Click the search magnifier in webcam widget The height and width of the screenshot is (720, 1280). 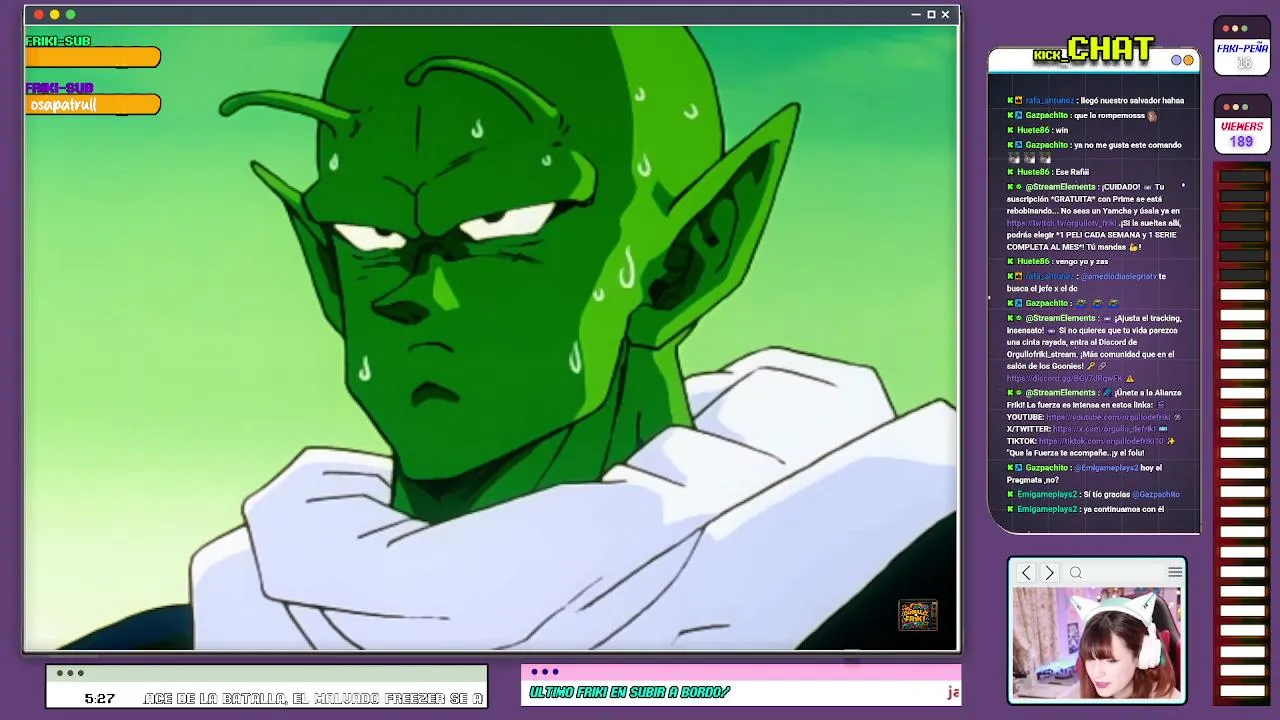(x=1076, y=573)
